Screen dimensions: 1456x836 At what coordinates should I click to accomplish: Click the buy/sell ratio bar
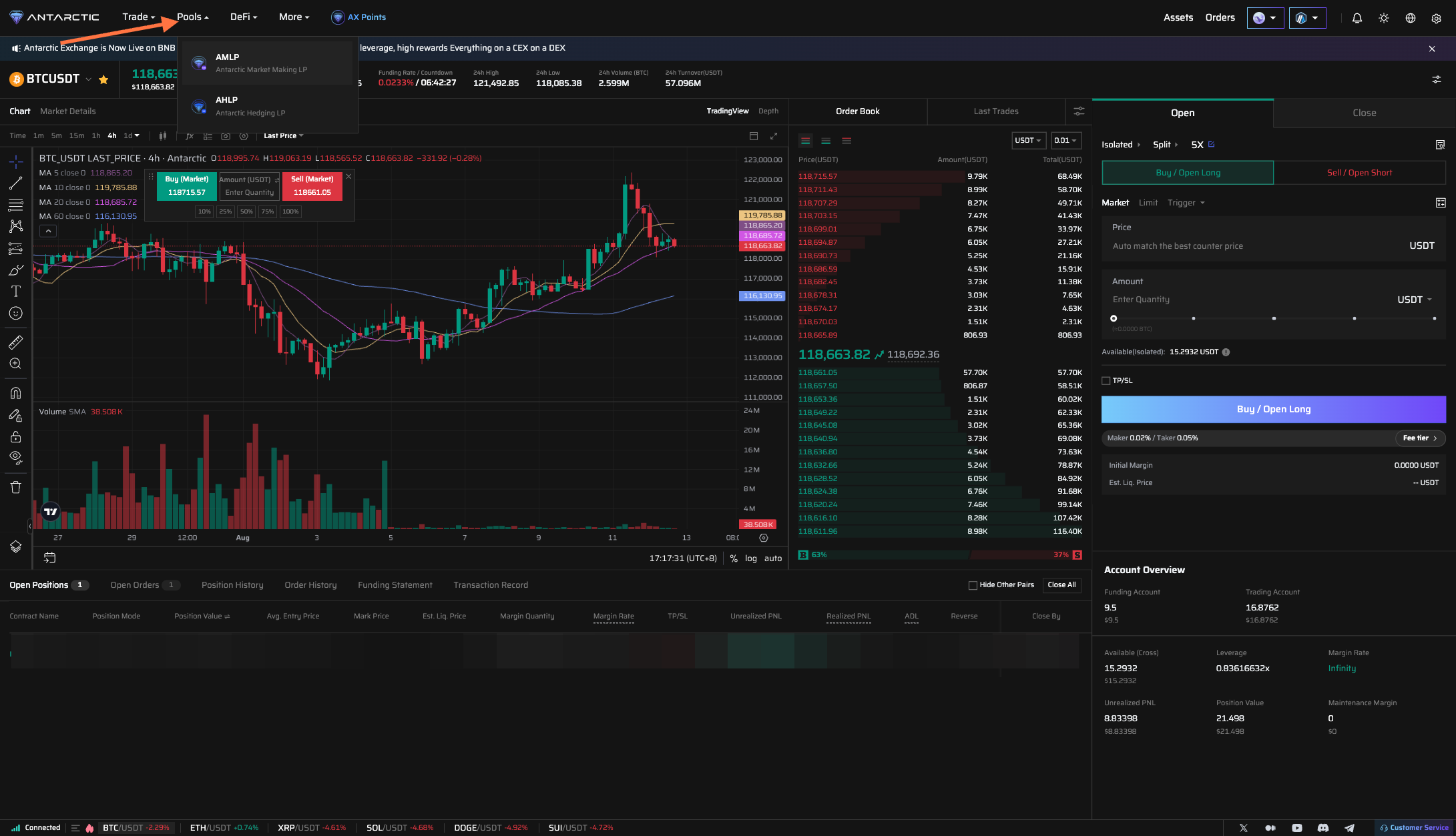[x=940, y=555]
